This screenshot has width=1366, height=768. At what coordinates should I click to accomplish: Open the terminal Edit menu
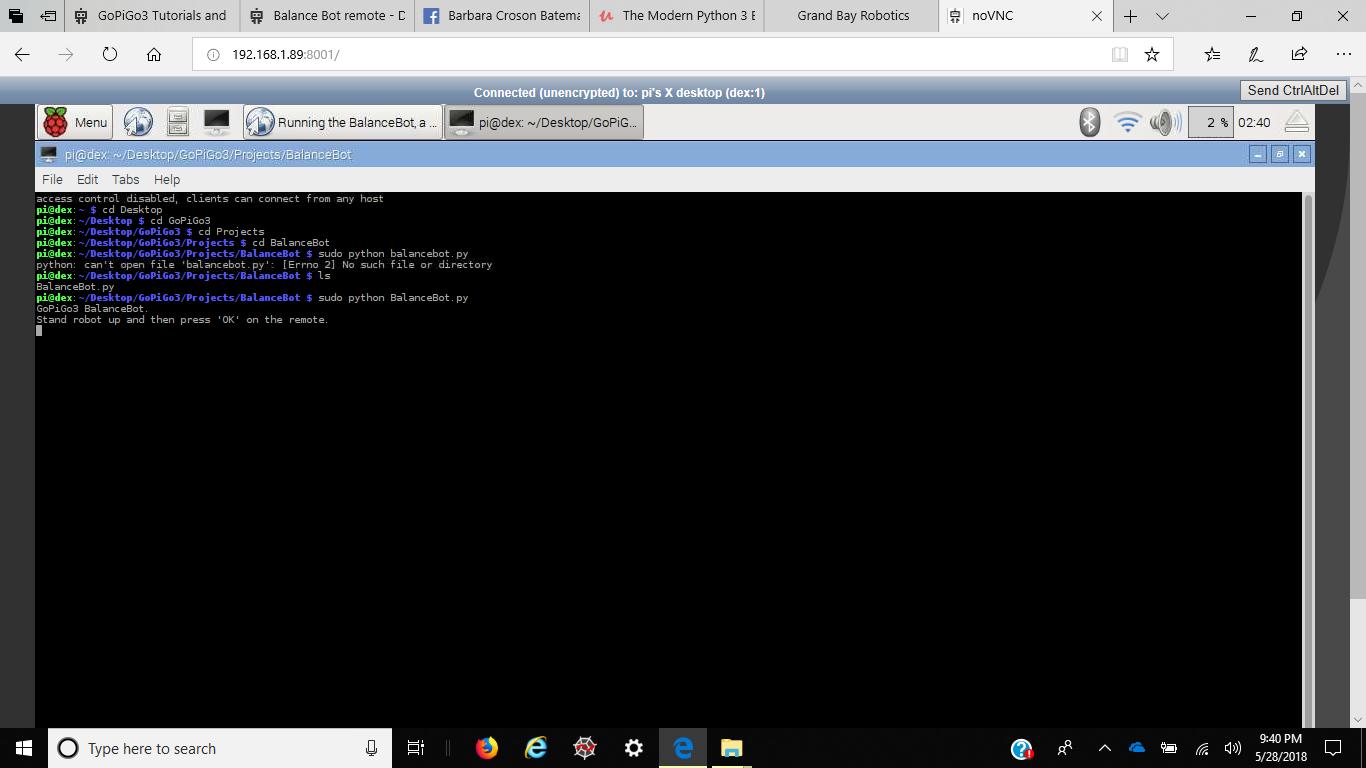point(88,179)
